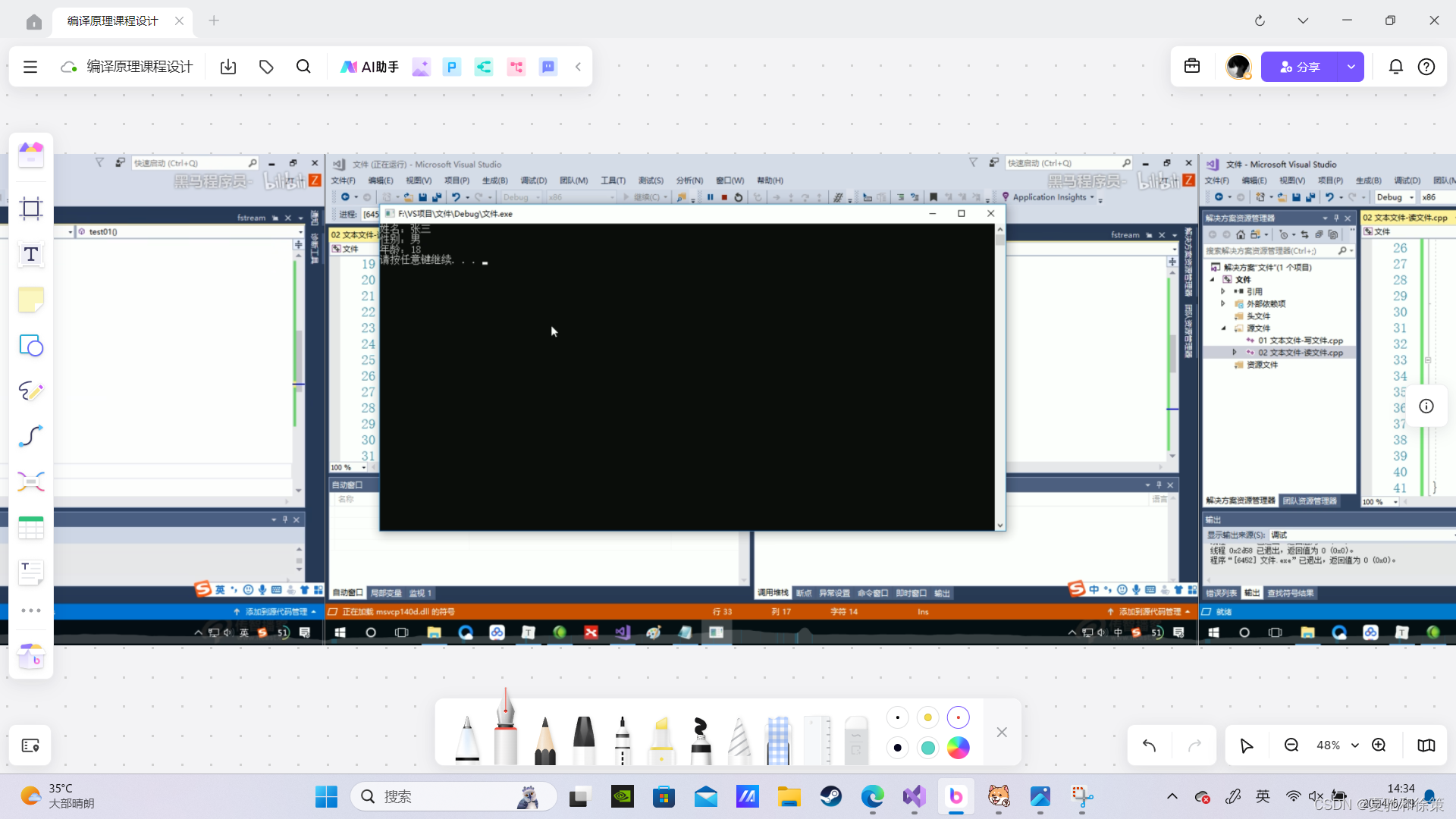Toggle the ruler tool in pen tray
This screenshot has height=819, width=1456.
click(x=817, y=739)
